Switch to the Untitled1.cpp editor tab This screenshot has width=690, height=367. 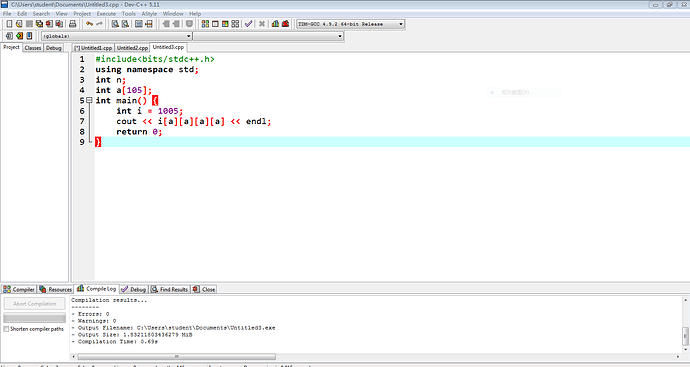tap(93, 48)
